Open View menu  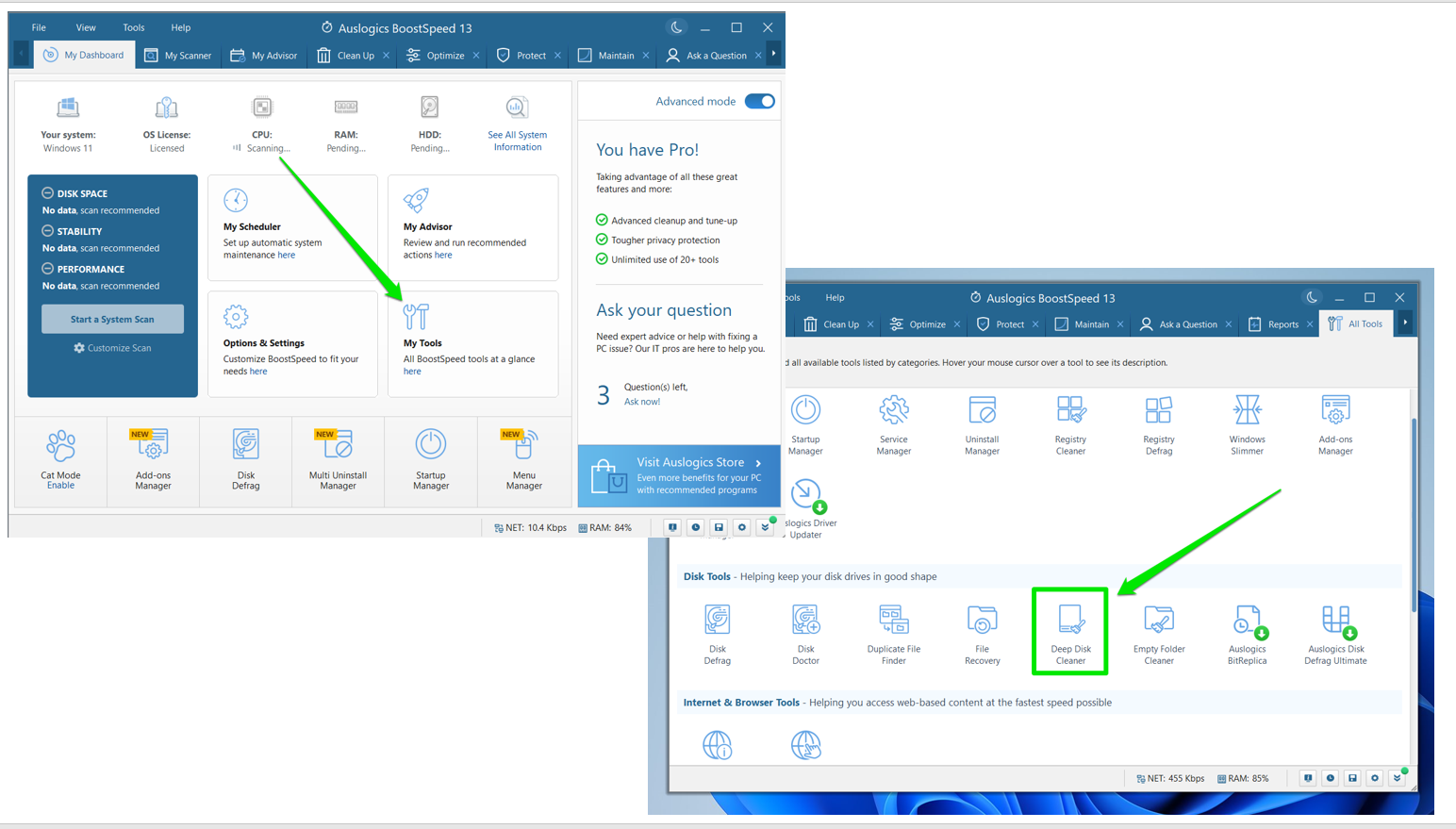tap(86, 27)
